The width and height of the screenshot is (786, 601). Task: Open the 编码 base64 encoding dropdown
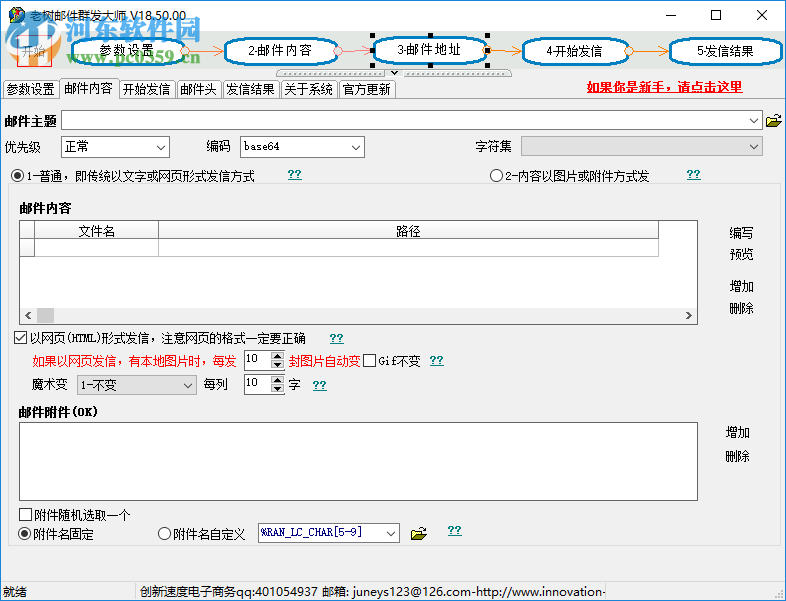[x=302, y=147]
